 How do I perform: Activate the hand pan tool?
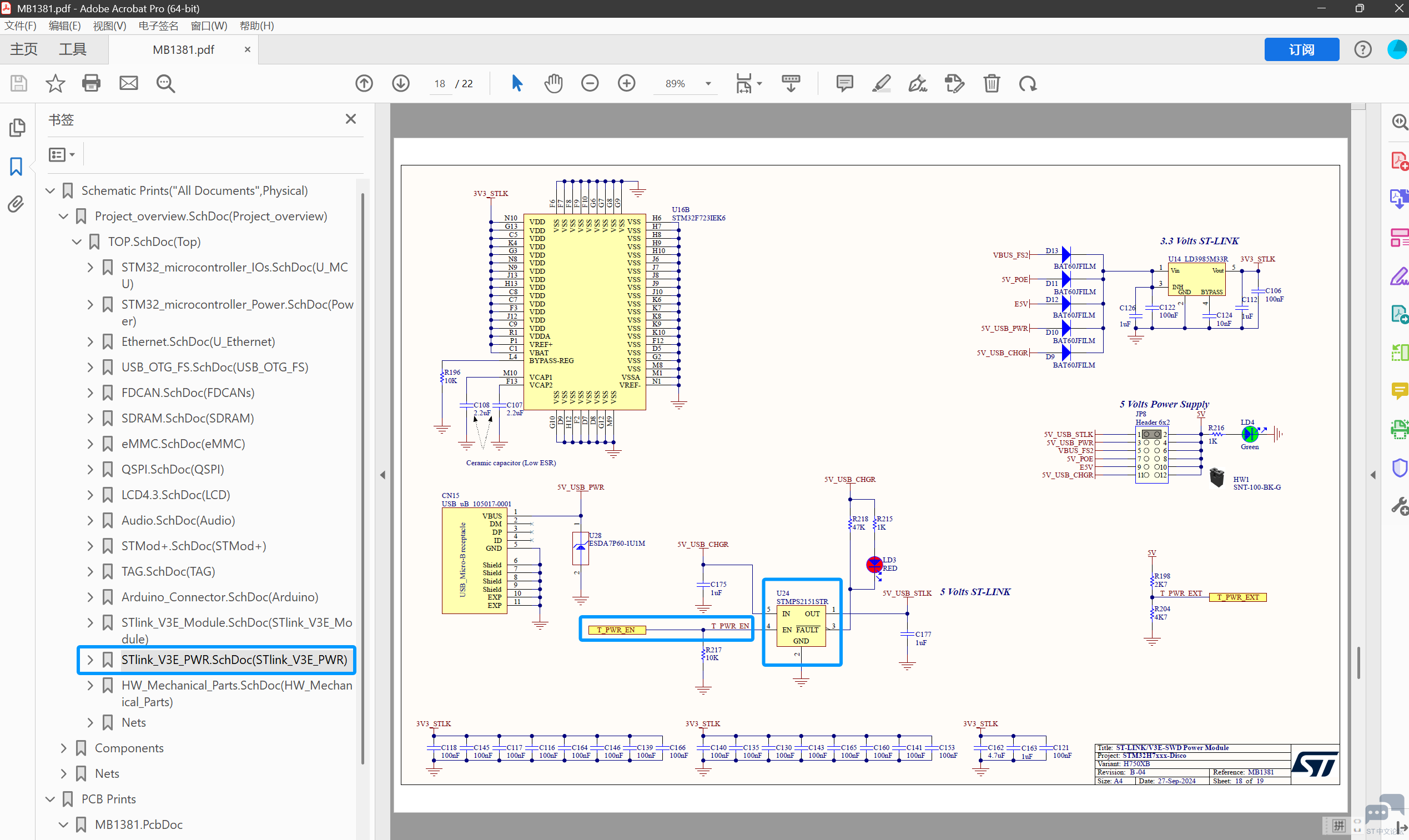553,84
